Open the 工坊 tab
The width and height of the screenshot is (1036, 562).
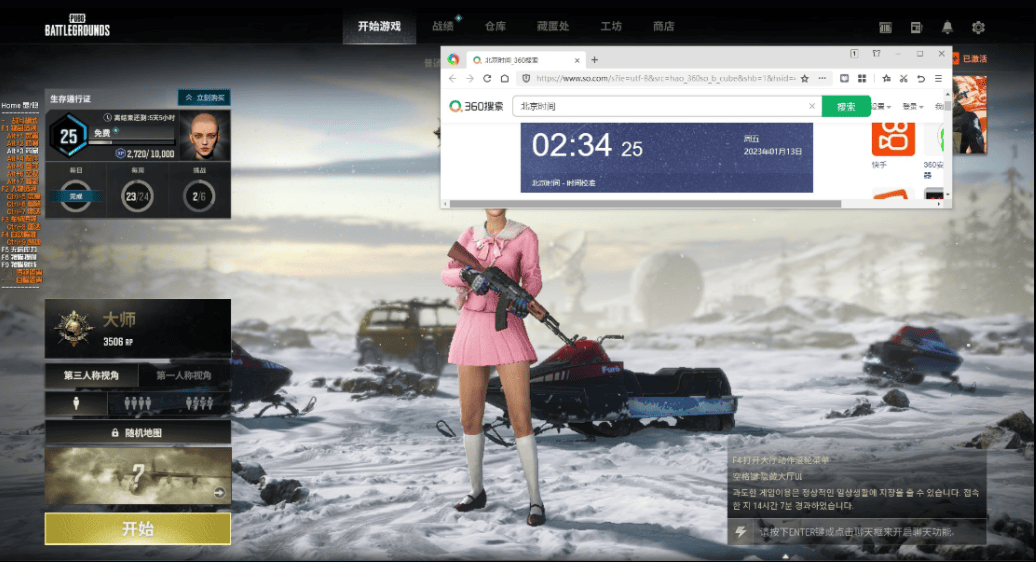click(611, 26)
